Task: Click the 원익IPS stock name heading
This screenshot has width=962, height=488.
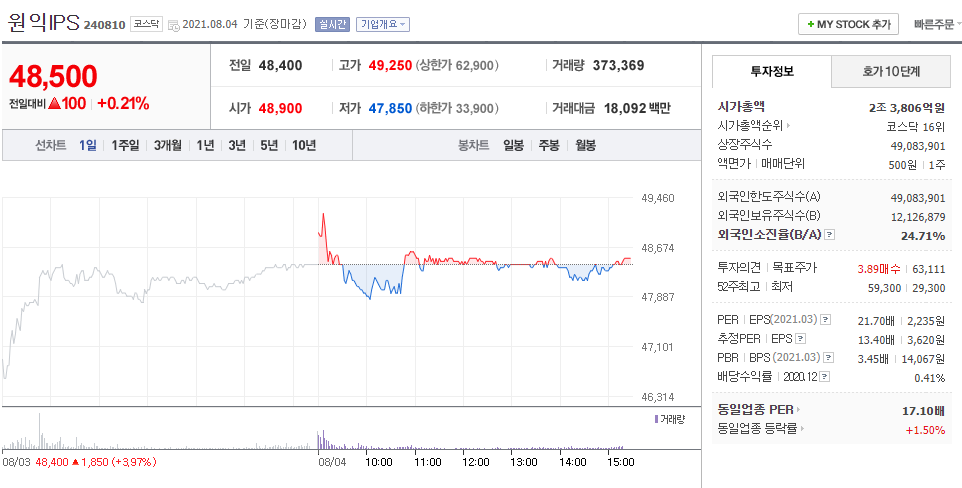Action: coord(44,23)
